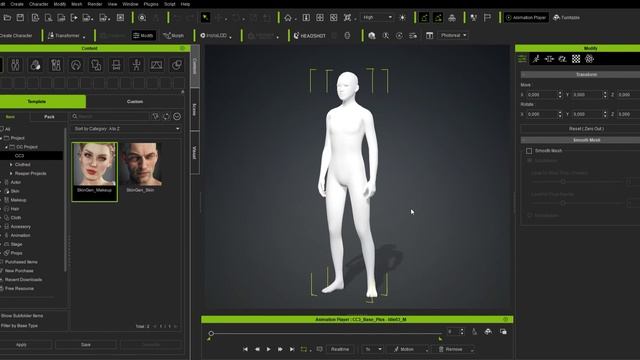The image size is (640, 360).
Task: Click the Move X value field
Action: coord(541,95)
